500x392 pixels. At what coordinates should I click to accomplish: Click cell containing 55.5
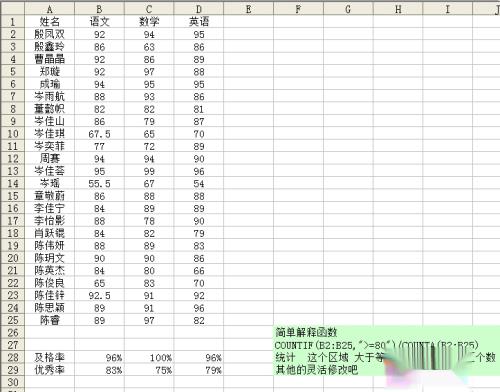pyautogui.click(x=99, y=183)
